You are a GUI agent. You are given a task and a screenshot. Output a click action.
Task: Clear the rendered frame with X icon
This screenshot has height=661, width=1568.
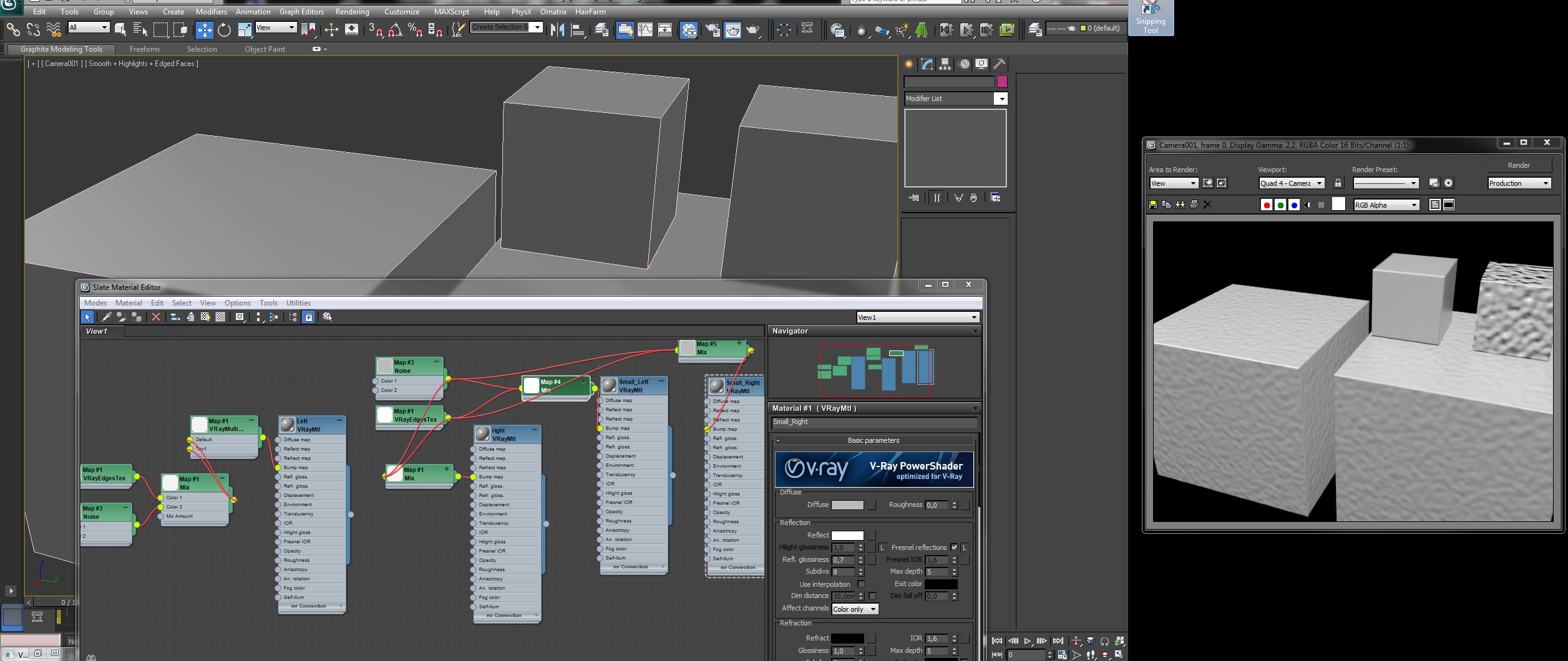coord(1207,205)
